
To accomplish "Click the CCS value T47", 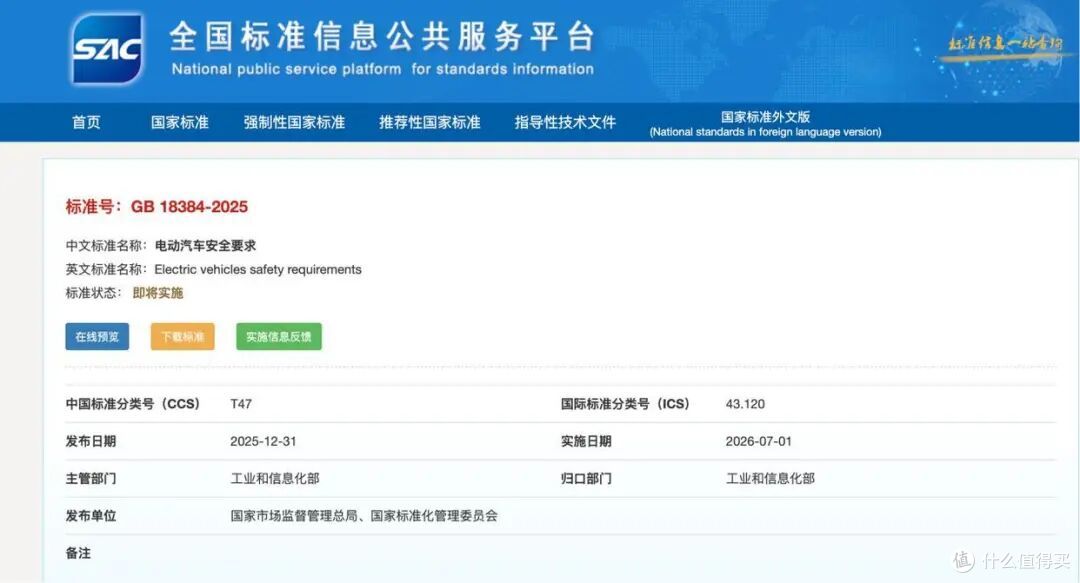I will pyautogui.click(x=241, y=404).
